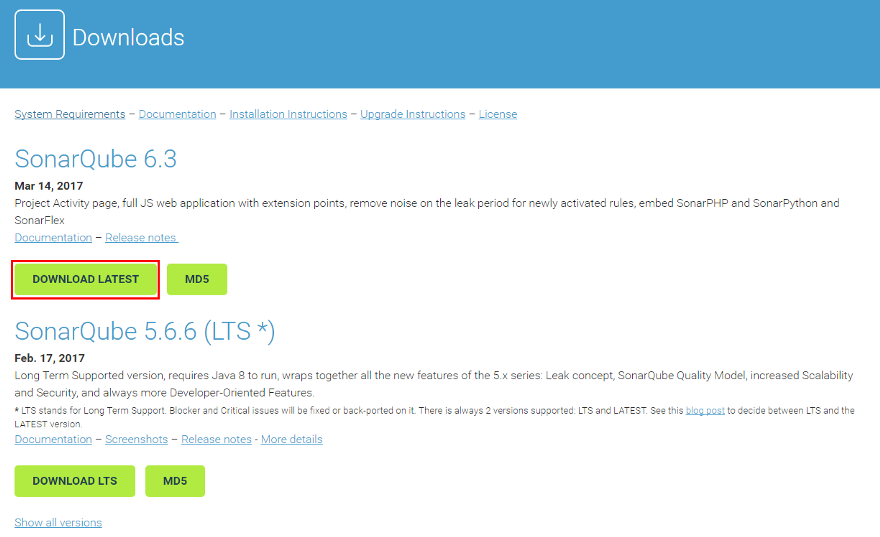The height and width of the screenshot is (537, 880).
Task: Open the blog post link in the LTS note
Action: [705, 411]
